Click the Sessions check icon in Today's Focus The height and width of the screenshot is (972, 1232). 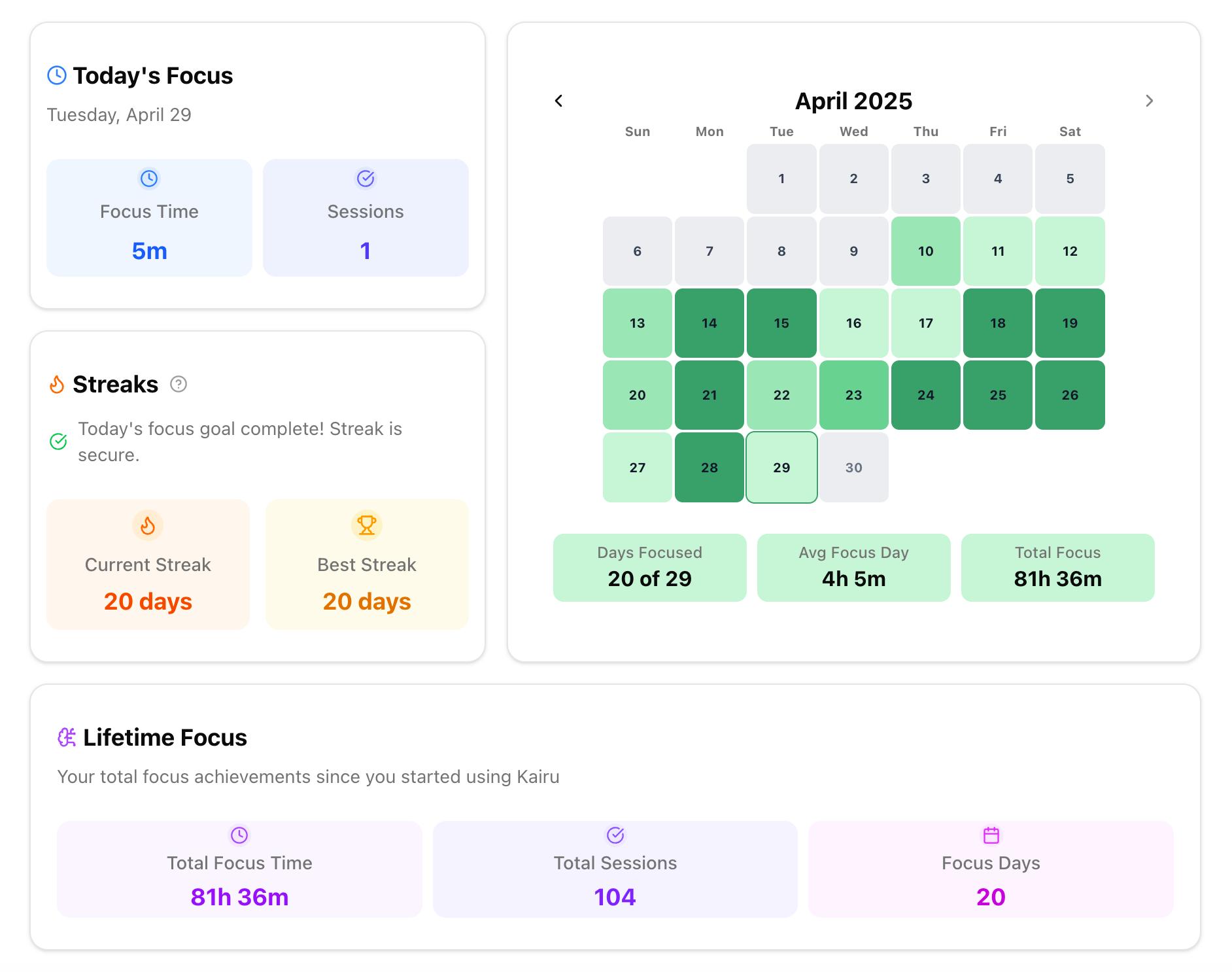366,179
